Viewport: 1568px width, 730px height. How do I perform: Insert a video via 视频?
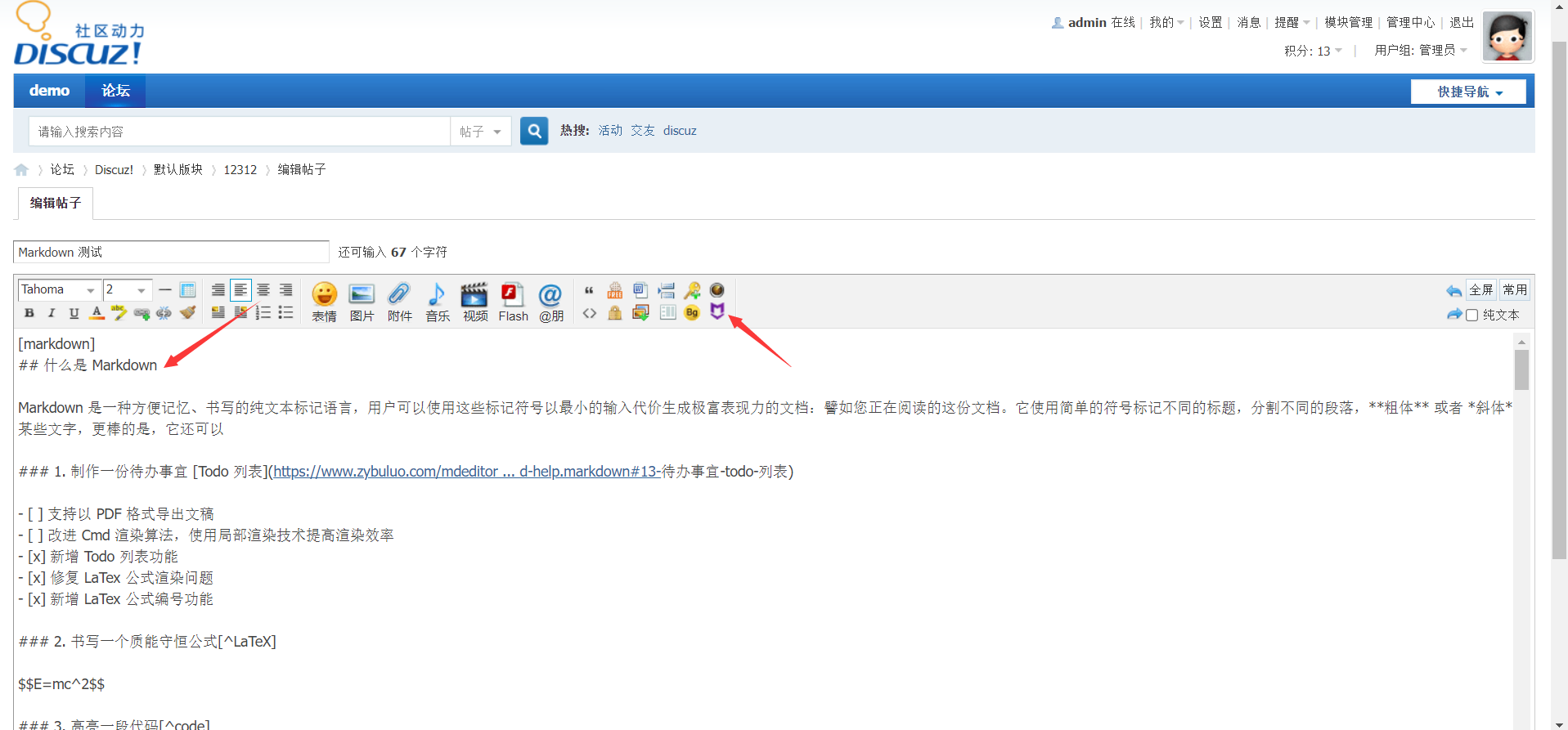[x=475, y=302]
